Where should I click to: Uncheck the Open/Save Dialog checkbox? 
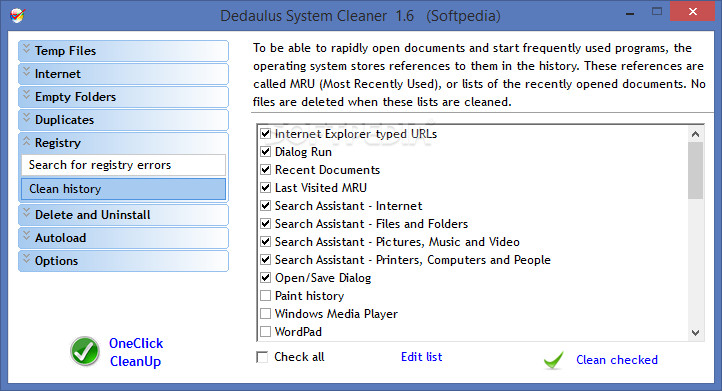(x=265, y=278)
